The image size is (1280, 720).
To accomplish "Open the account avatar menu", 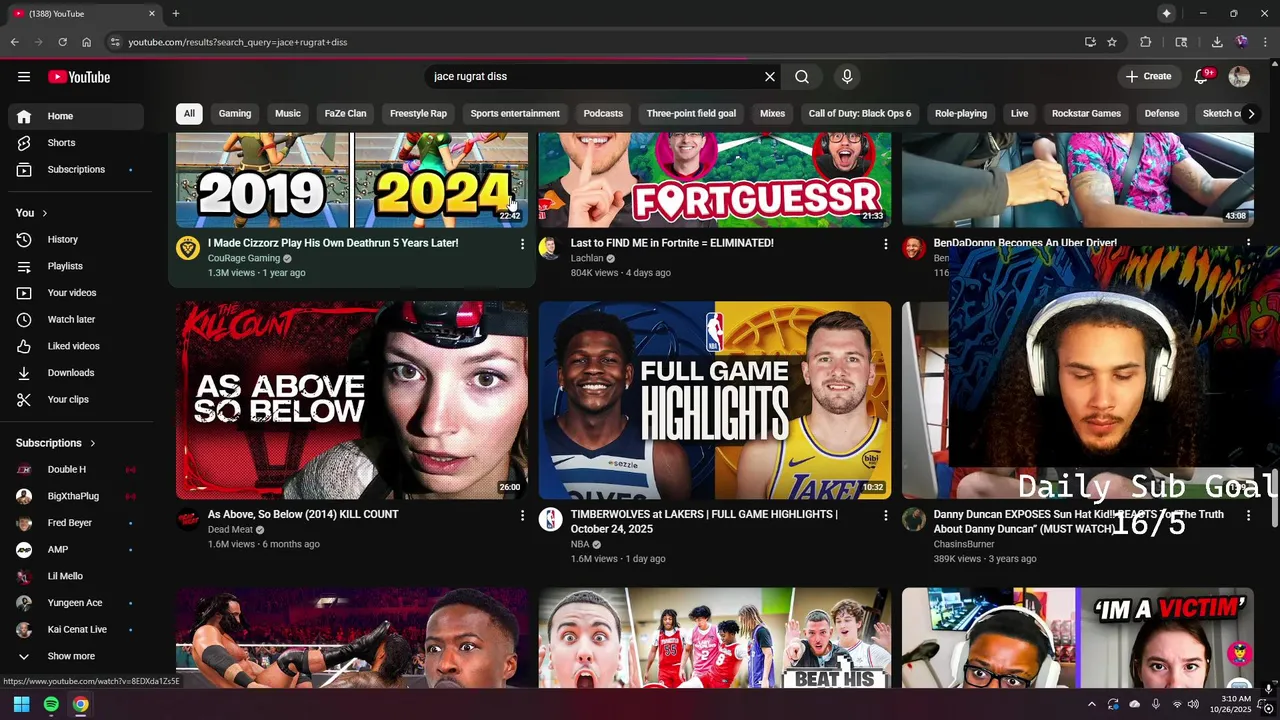I will point(1239,77).
